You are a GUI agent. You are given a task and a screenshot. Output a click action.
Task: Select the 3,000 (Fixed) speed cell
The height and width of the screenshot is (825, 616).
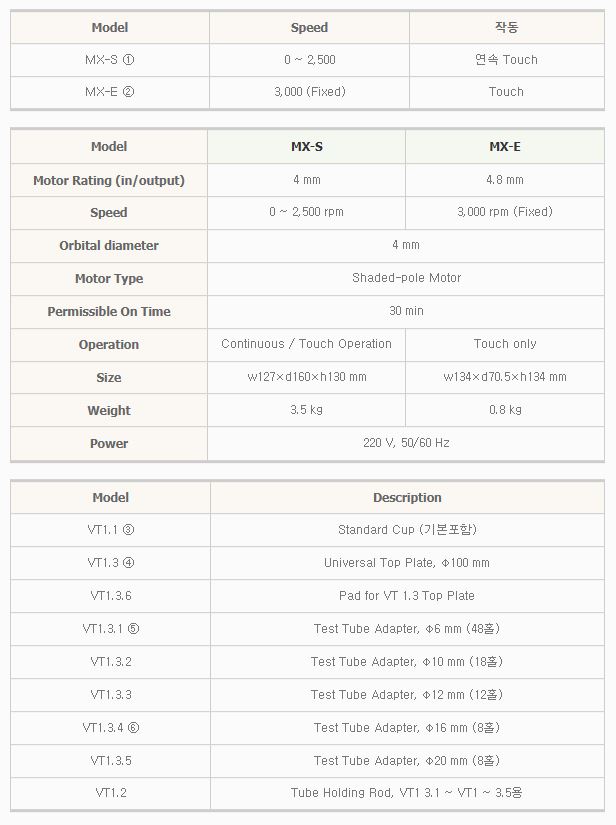click(309, 91)
